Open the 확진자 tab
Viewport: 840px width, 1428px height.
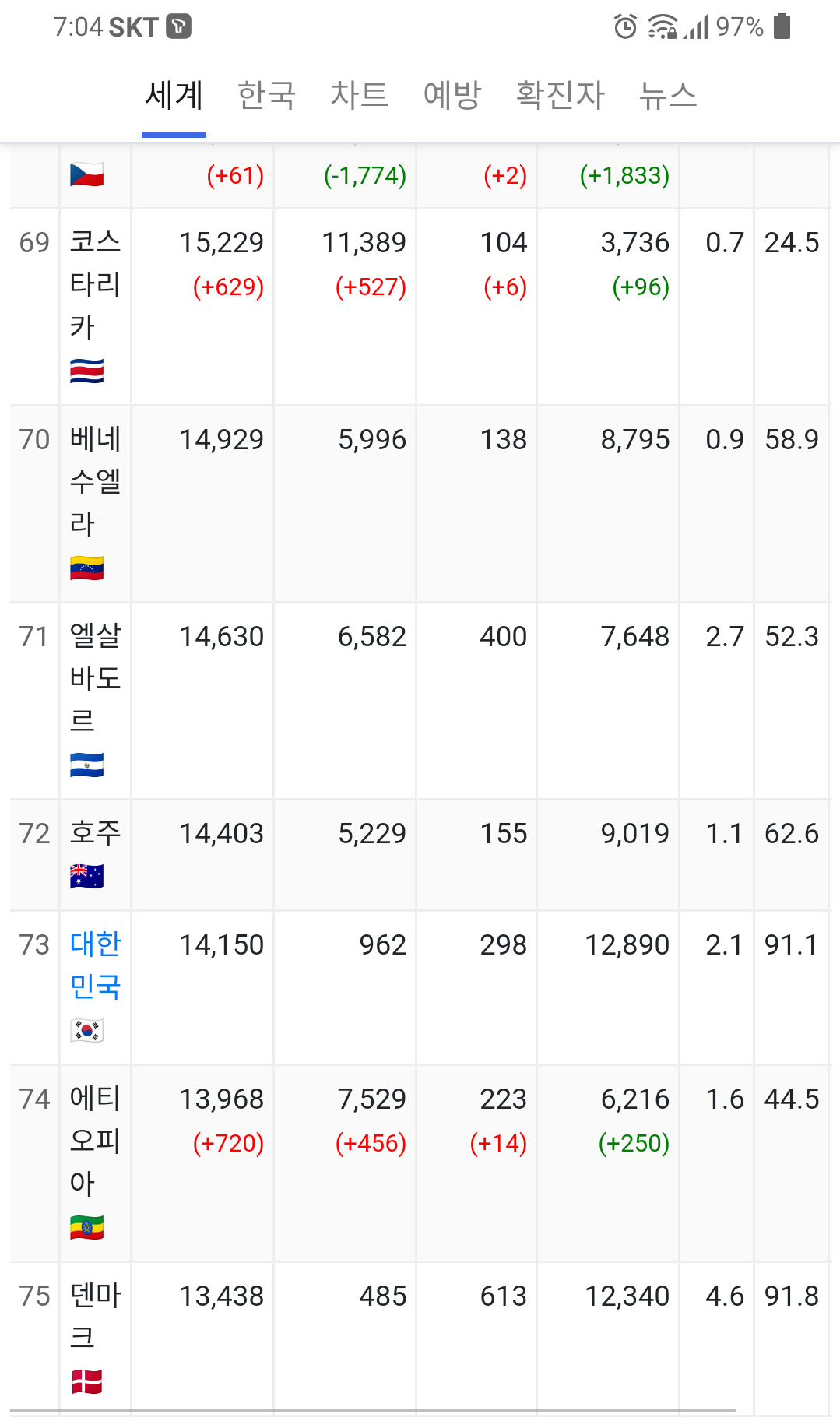pyautogui.click(x=561, y=96)
